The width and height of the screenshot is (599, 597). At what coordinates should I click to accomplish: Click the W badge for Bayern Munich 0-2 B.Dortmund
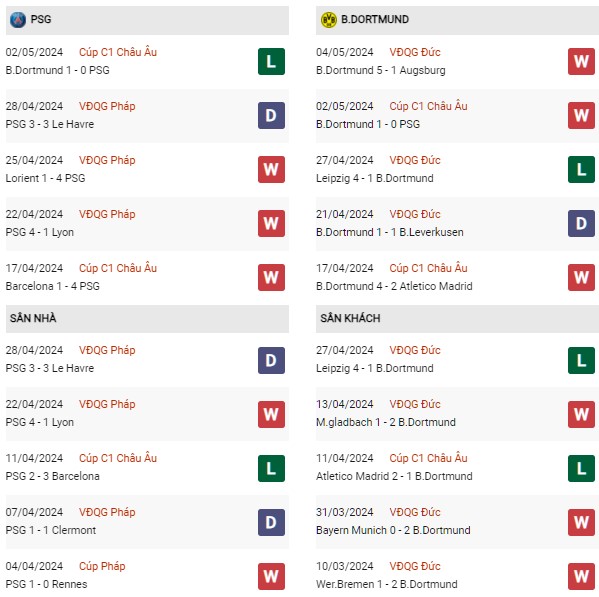pos(581,522)
